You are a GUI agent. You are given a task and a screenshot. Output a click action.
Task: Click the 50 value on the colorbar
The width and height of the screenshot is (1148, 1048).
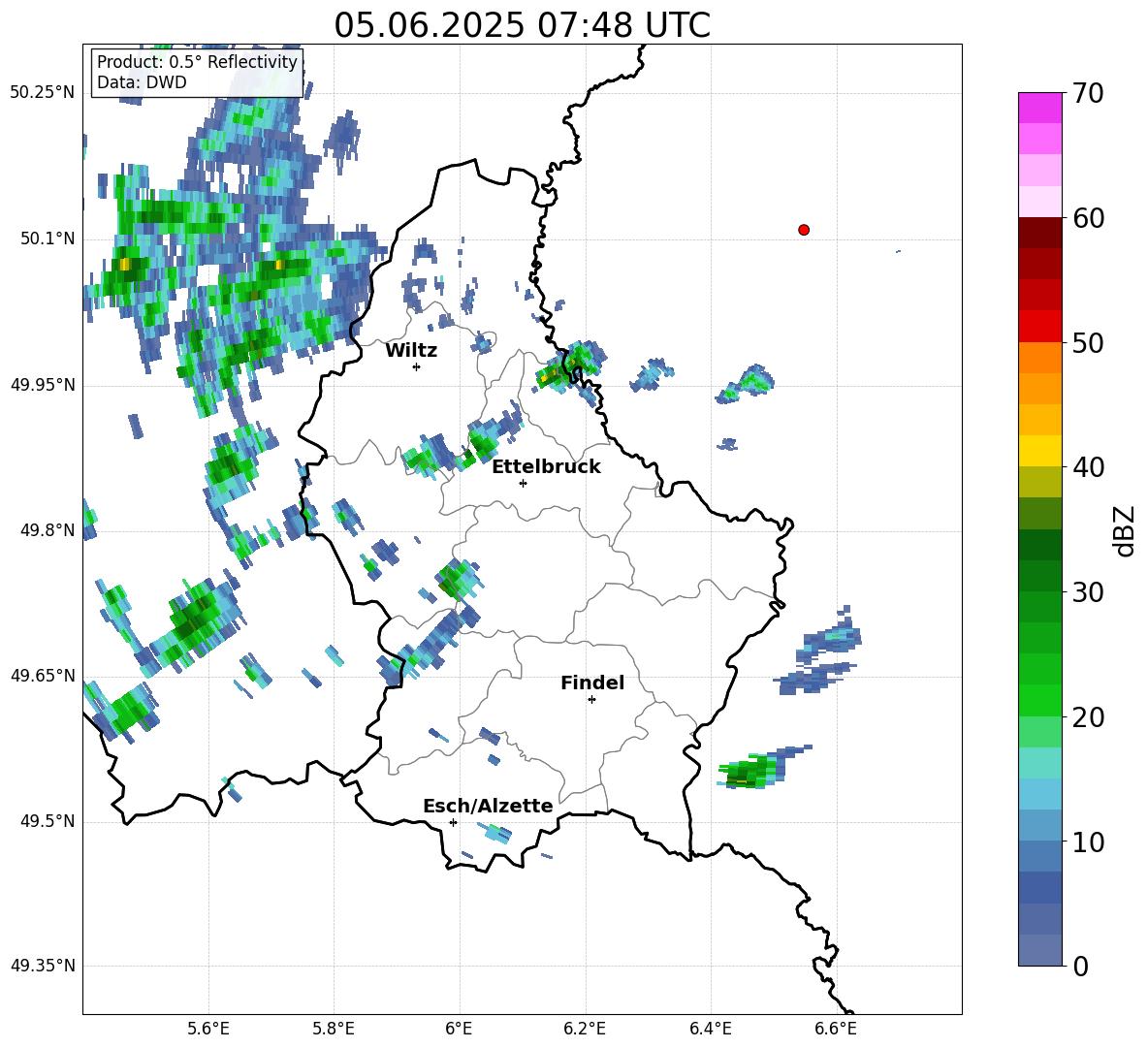[x=1088, y=343]
